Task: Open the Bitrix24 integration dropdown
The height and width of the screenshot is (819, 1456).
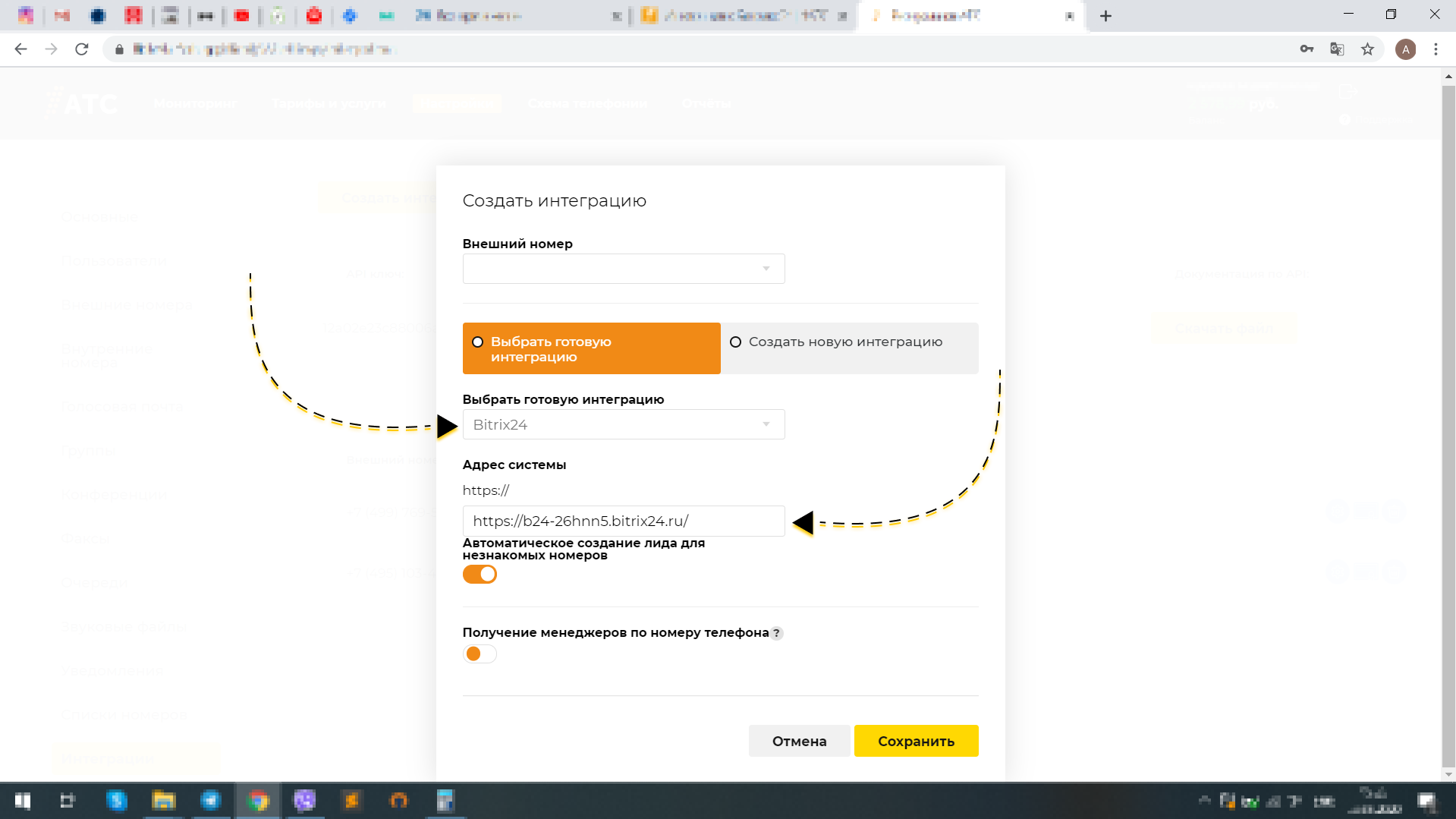Action: (623, 424)
